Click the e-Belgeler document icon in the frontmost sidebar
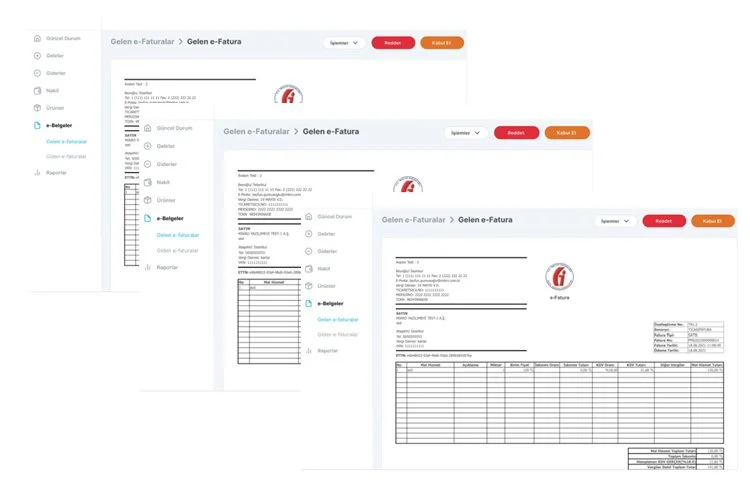This screenshot has width=750, height=500. point(308,302)
